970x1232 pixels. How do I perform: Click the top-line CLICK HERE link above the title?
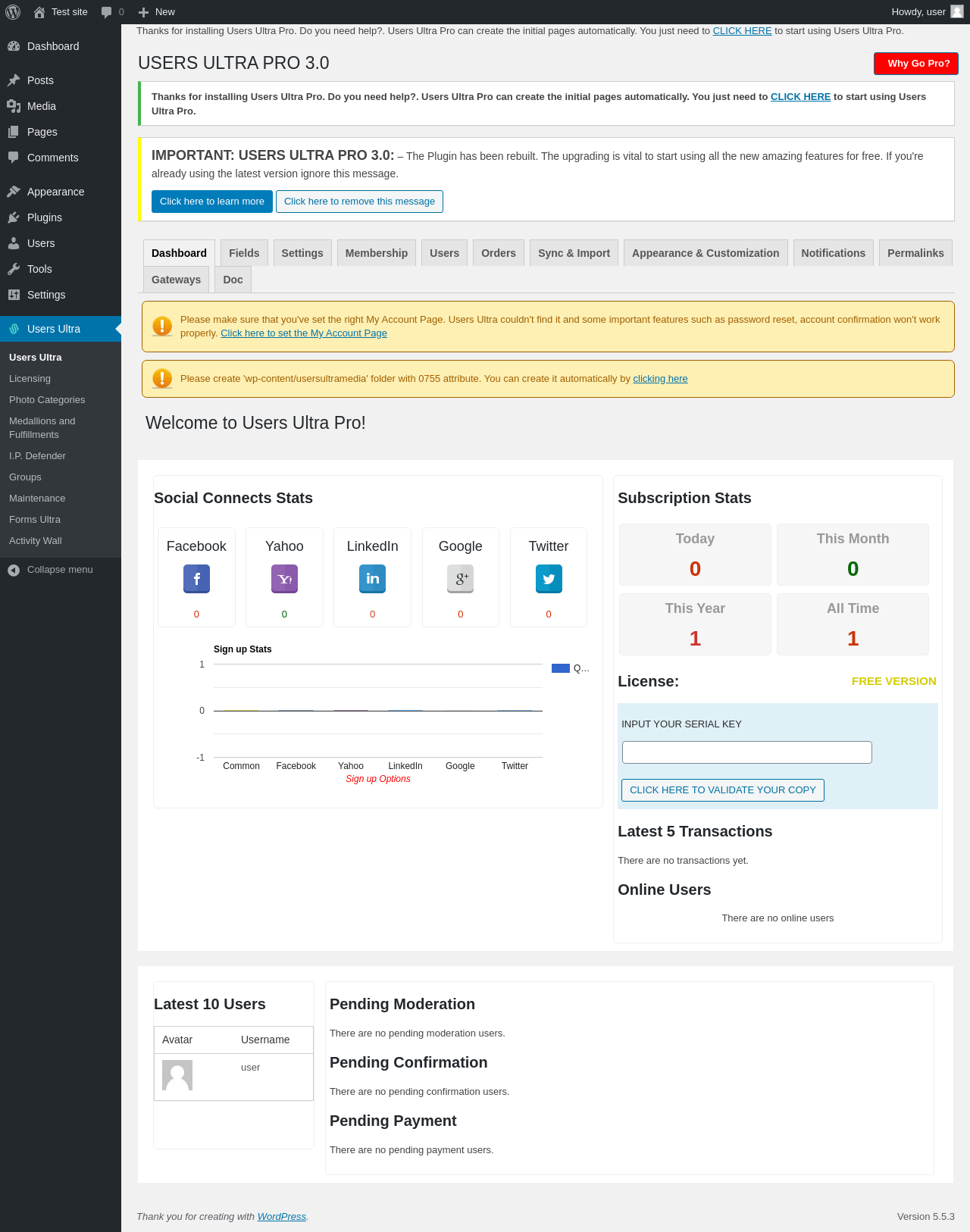click(x=742, y=31)
